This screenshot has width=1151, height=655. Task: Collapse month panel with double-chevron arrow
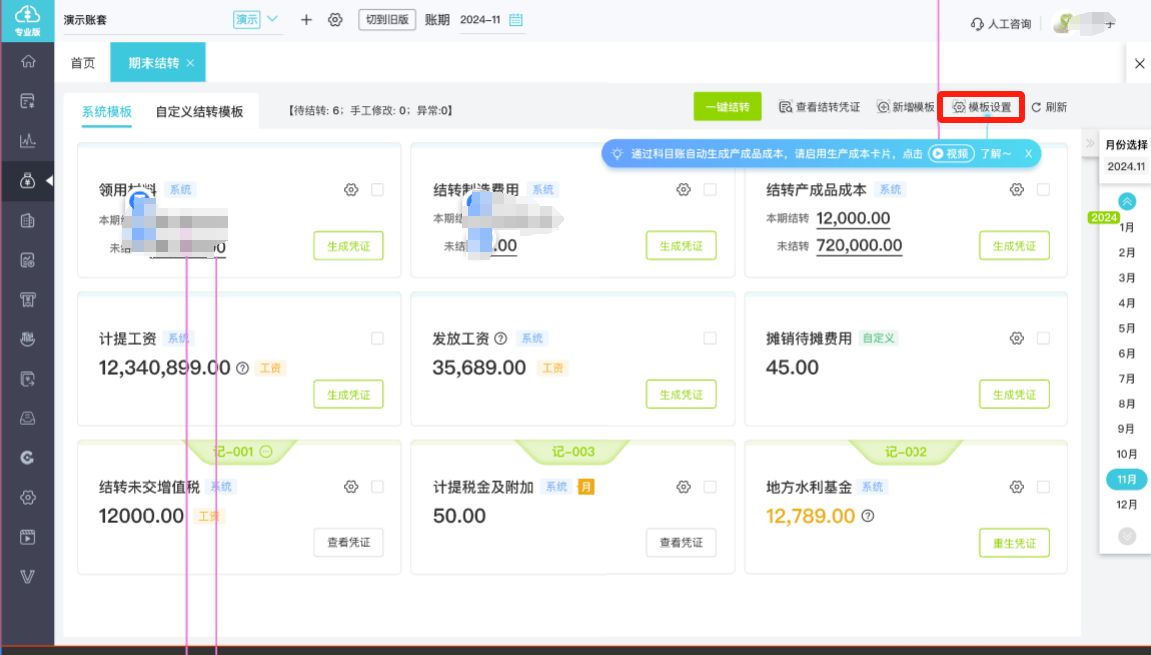[1089, 144]
